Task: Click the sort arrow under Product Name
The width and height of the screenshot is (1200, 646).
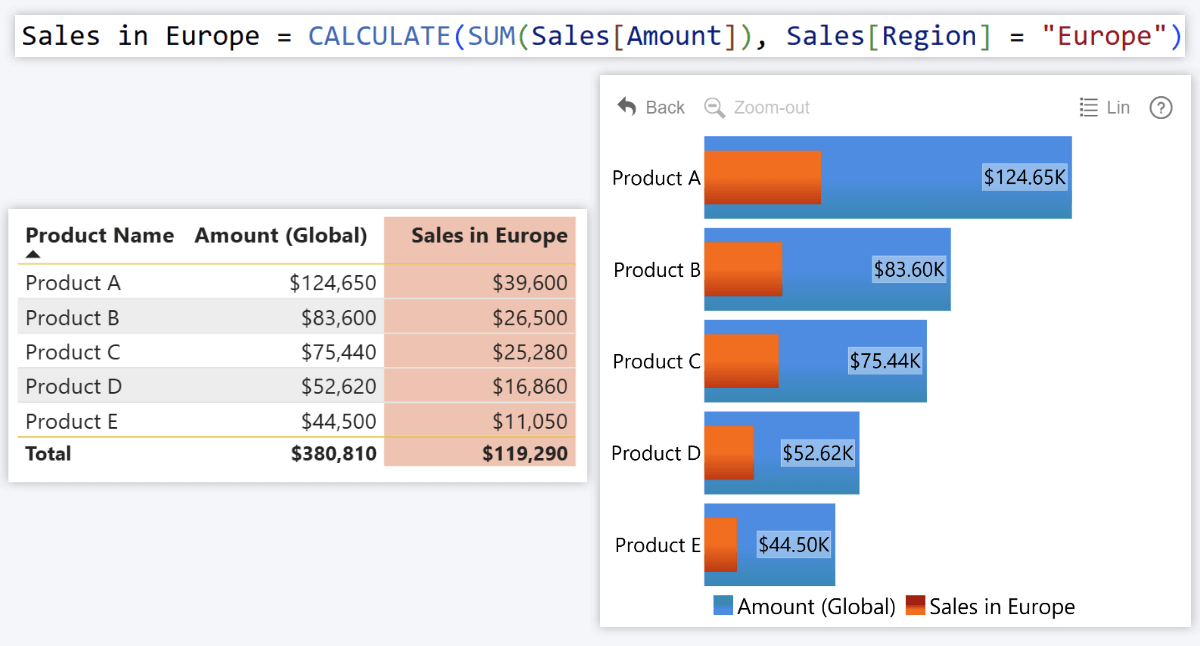Action: point(33,255)
